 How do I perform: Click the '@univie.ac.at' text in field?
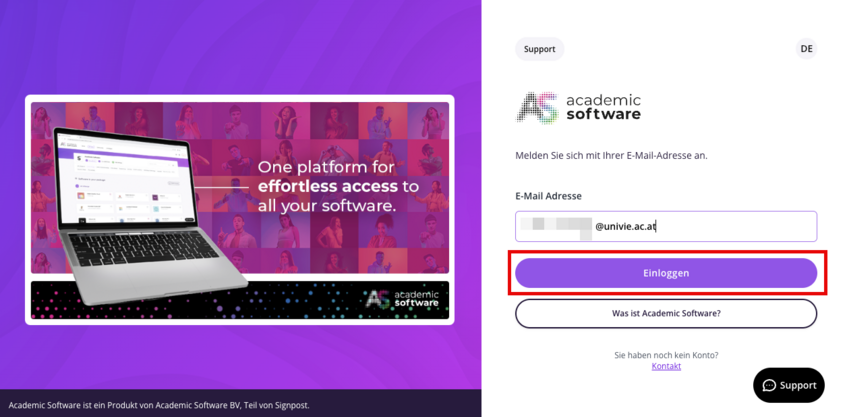point(625,227)
